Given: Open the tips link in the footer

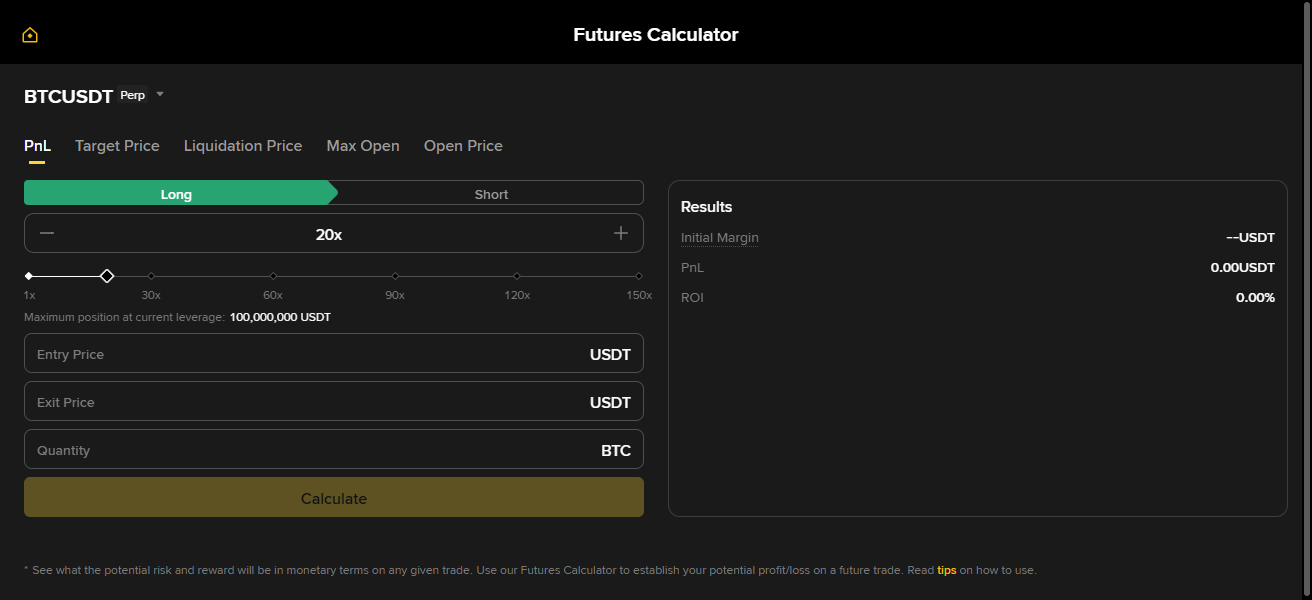Looking at the screenshot, I should tap(946, 569).
